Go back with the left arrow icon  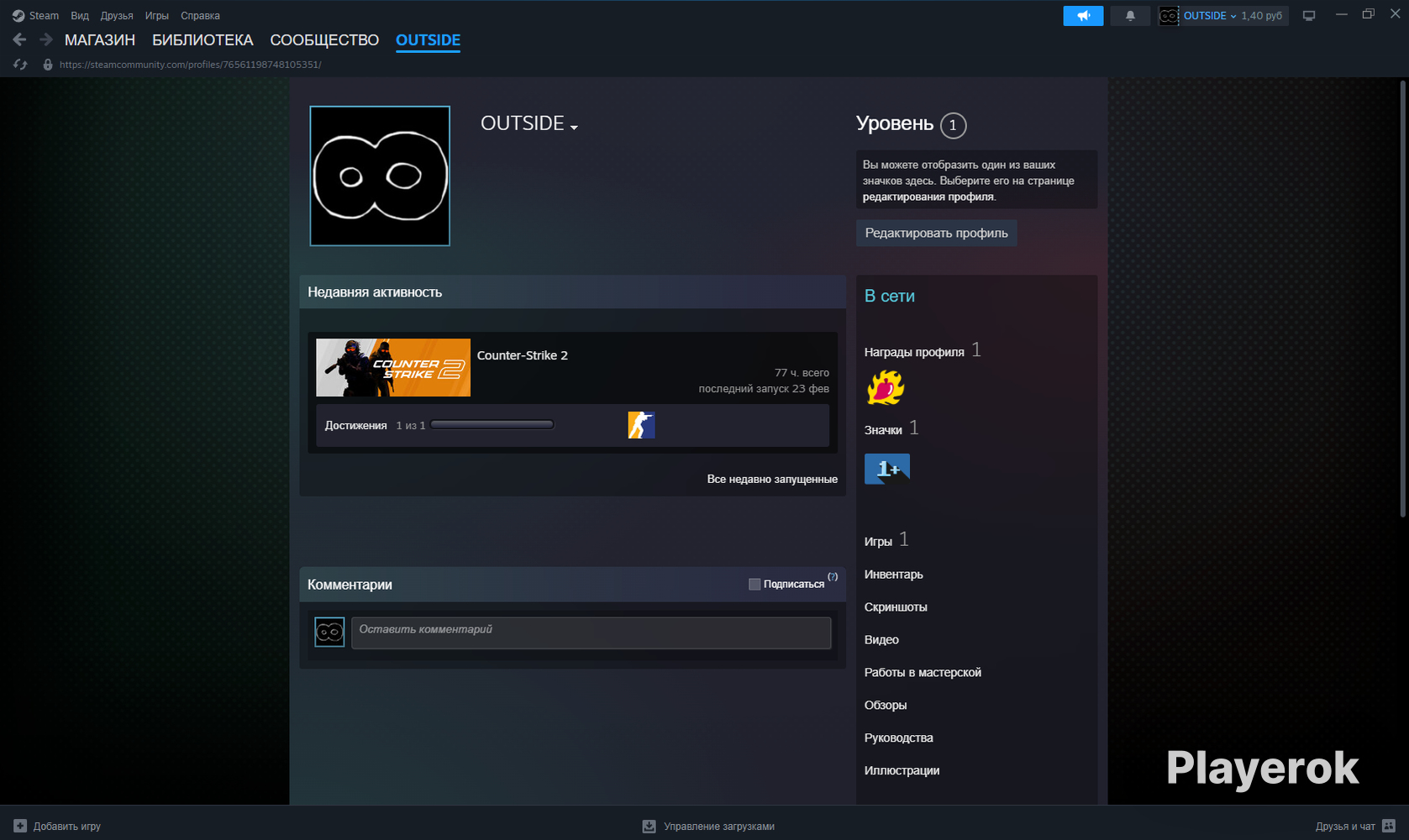tap(19, 39)
